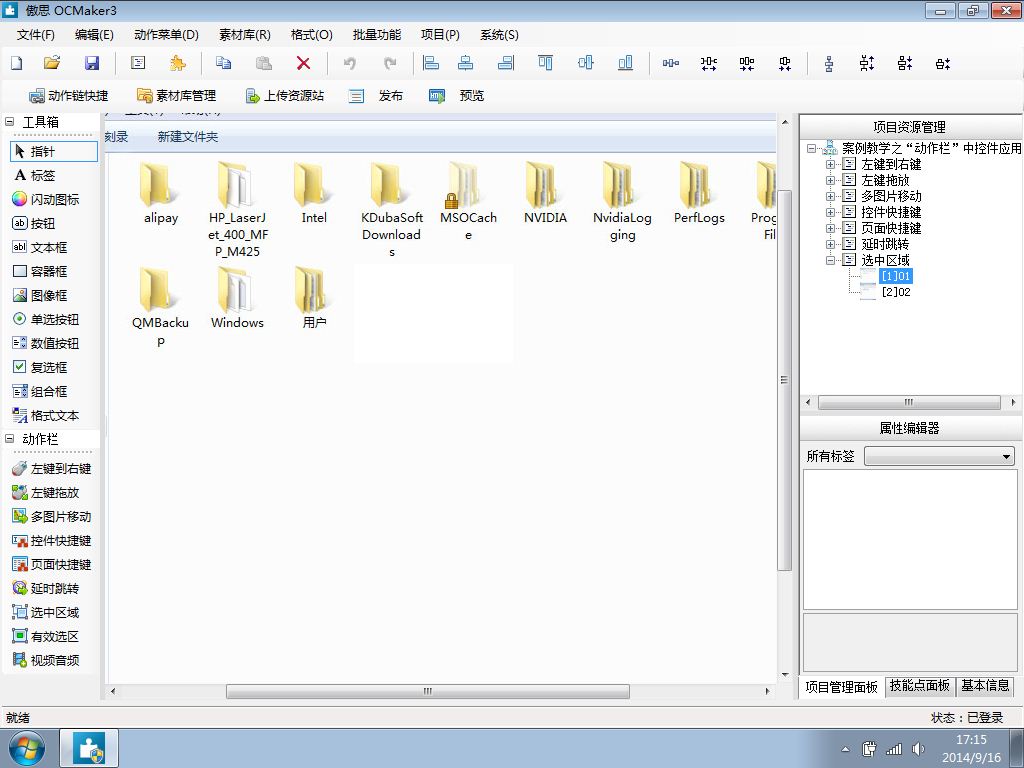This screenshot has width=1024, height=768.
Task: Click the 素材库管理 button
Action: tap(176, 96)
